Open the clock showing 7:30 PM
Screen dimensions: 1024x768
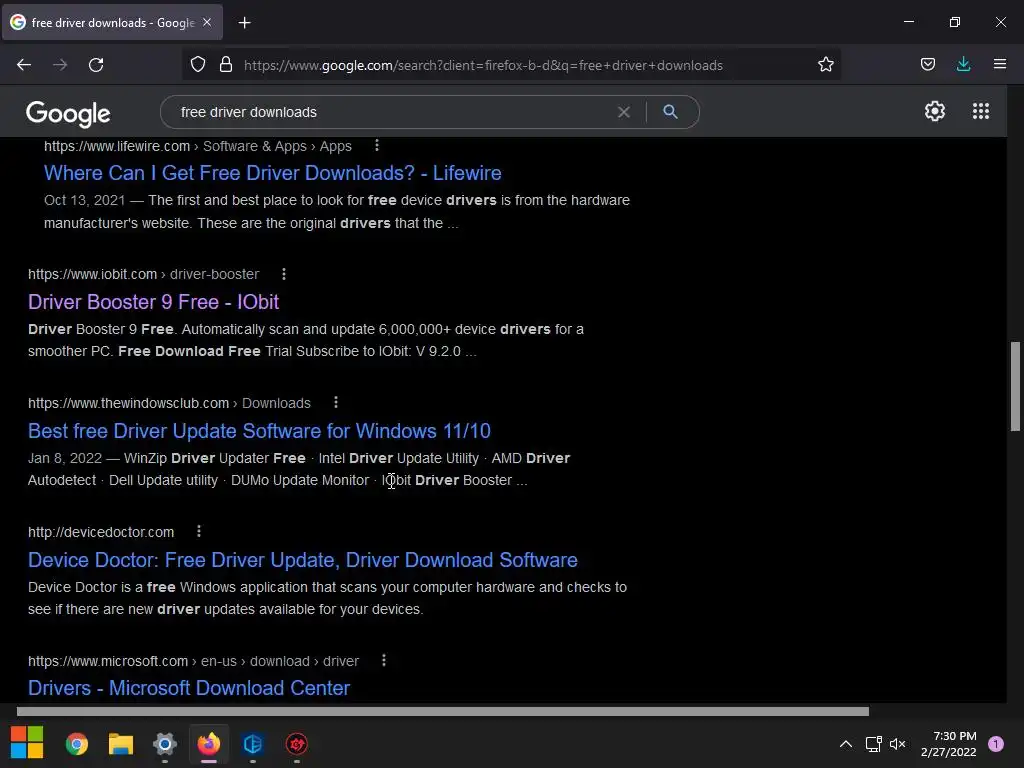tap(948, 744)
